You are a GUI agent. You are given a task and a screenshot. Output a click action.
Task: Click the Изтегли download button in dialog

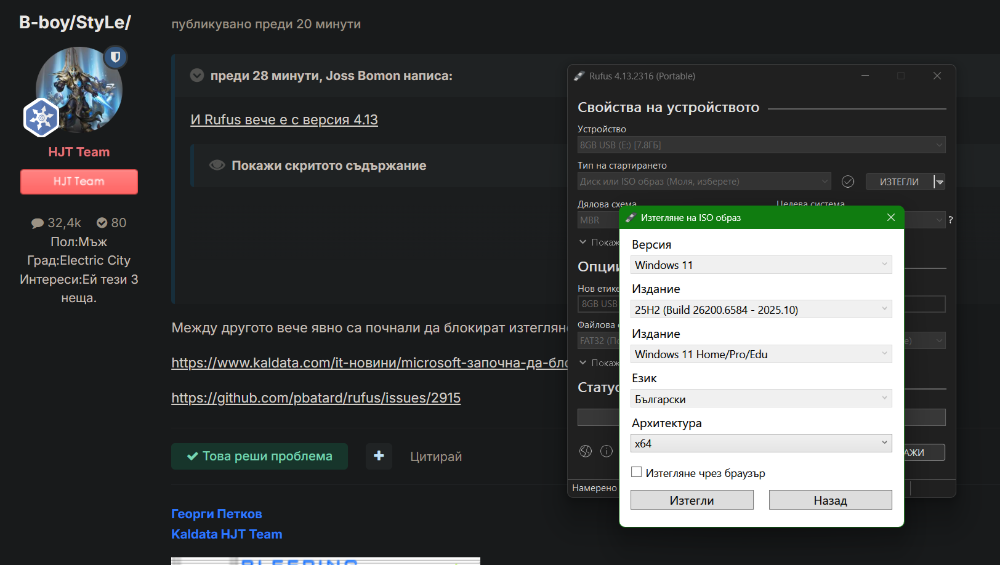pyautogui.click(x=692, y=500)
